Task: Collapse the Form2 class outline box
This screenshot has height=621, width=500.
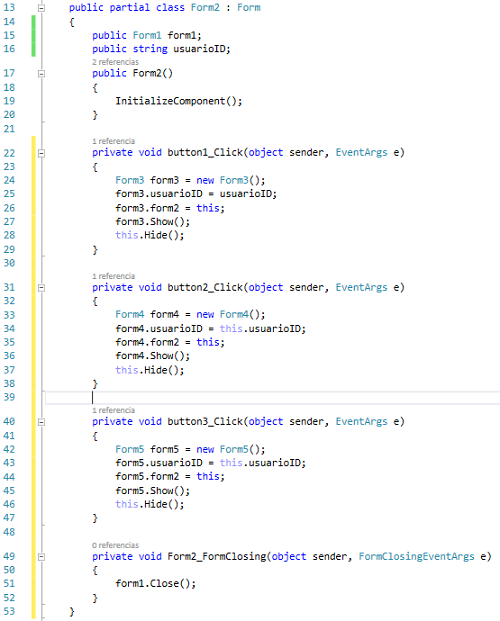Action: [41, 8]
